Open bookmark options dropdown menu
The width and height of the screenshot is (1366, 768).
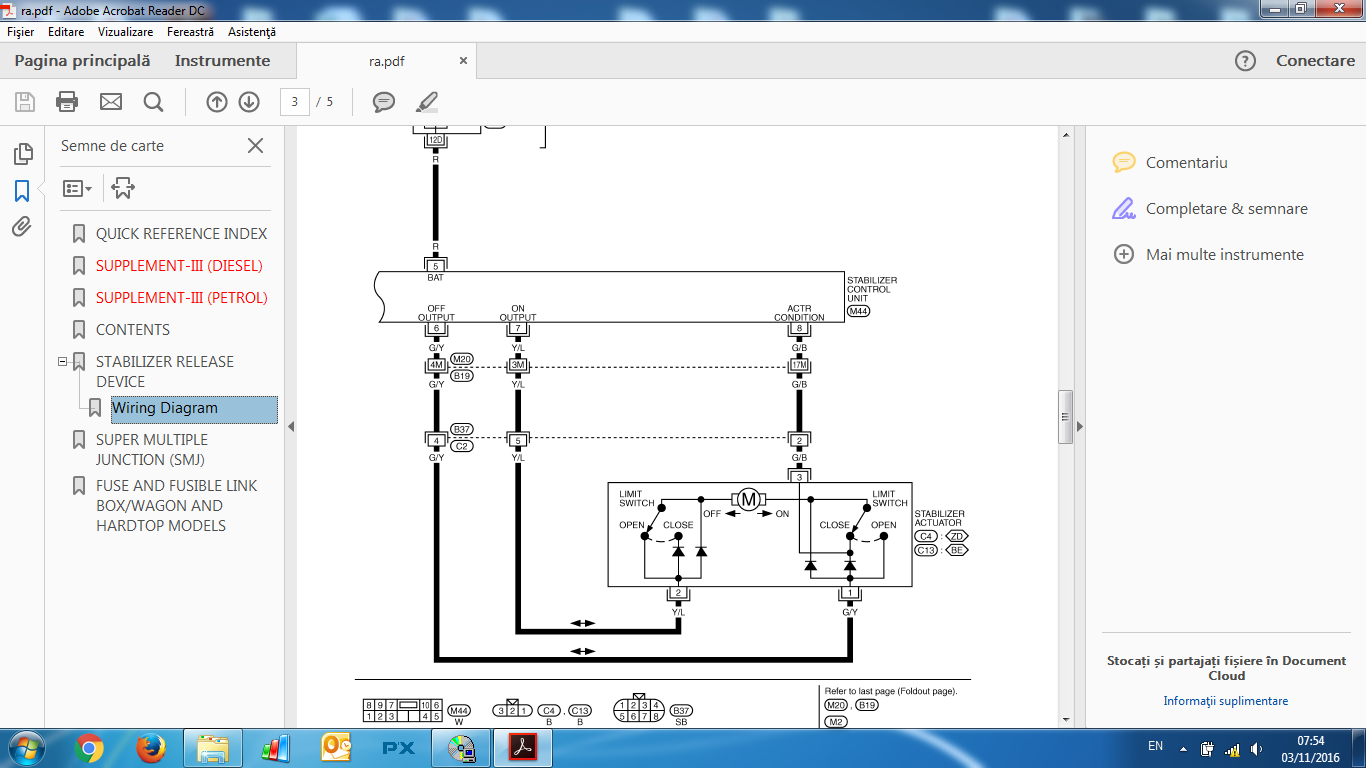pyautogui.click(x=77, y=188)
